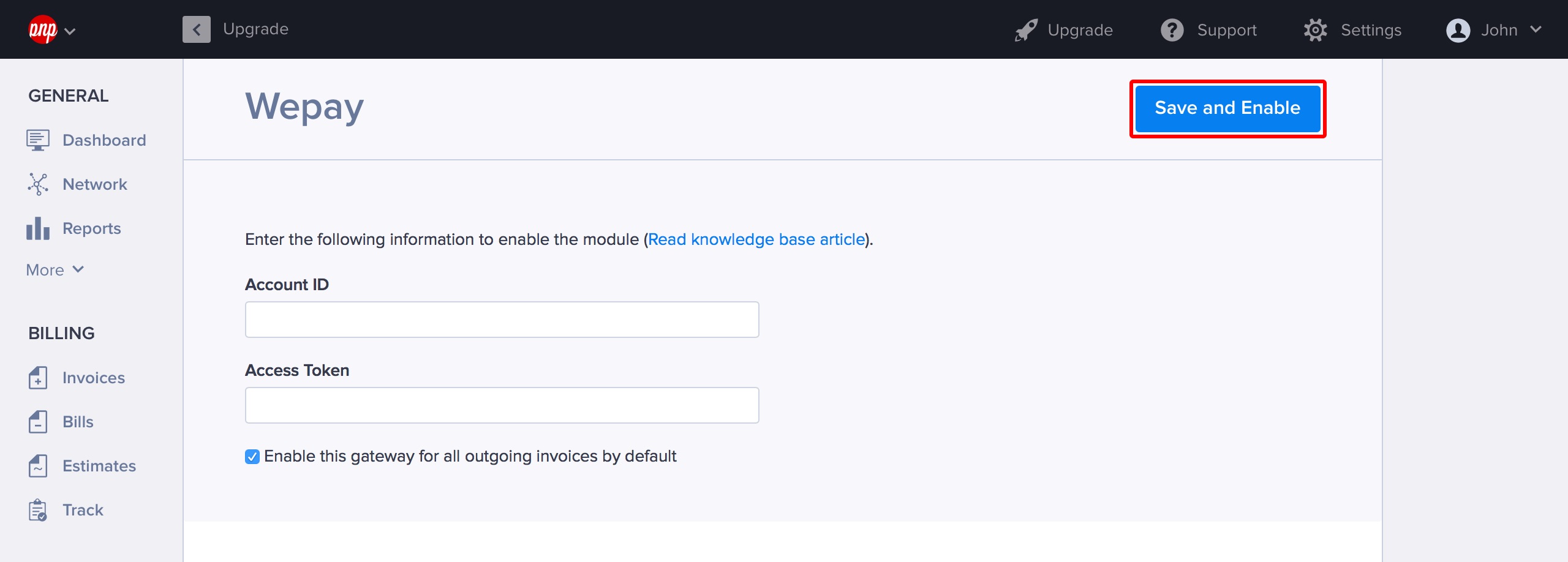
Task: Open the Read knowledge base article link
Action: point(756,239)
